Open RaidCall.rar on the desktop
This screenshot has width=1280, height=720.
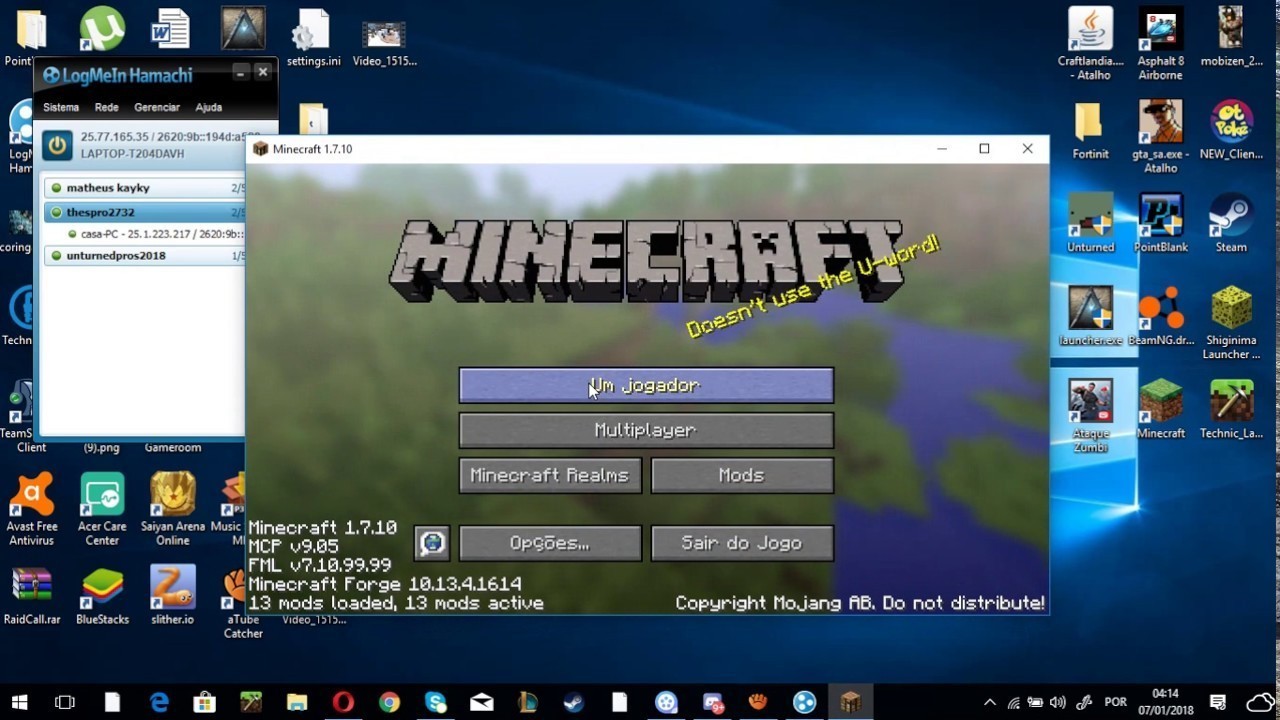pos(32,596)
